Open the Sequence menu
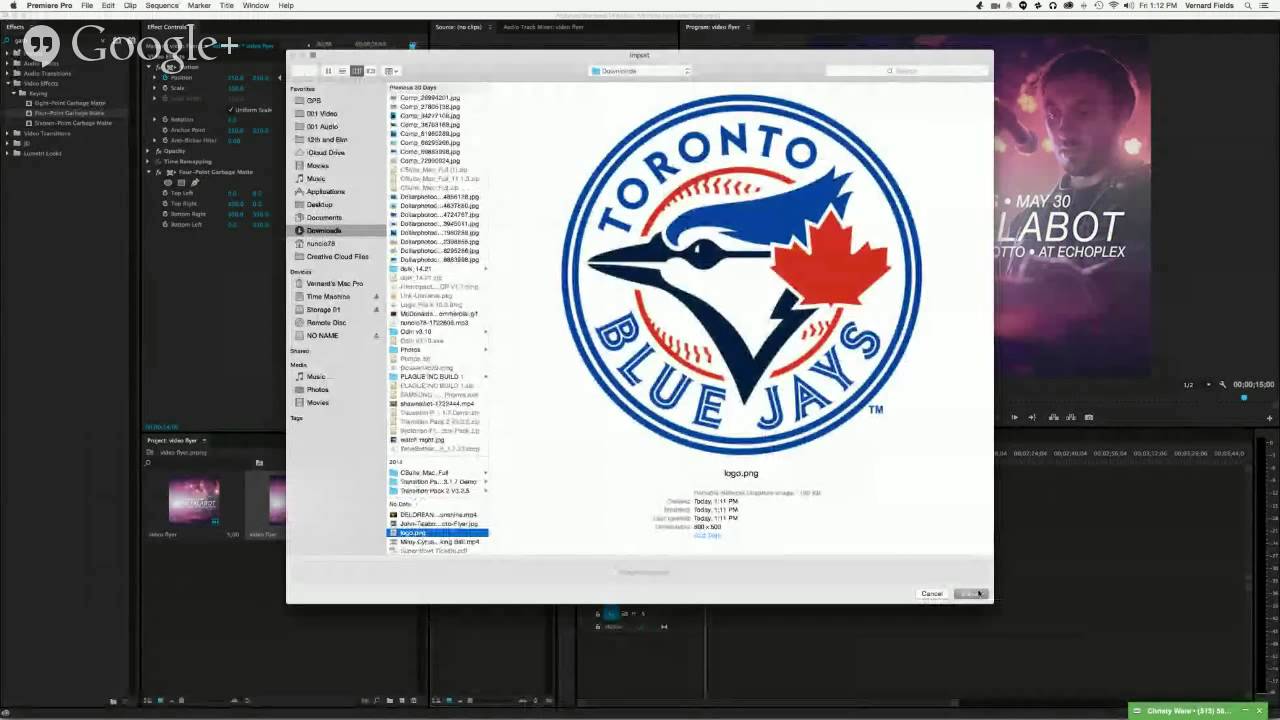This screenshot has height=720, width=1280. click(161, 6)
